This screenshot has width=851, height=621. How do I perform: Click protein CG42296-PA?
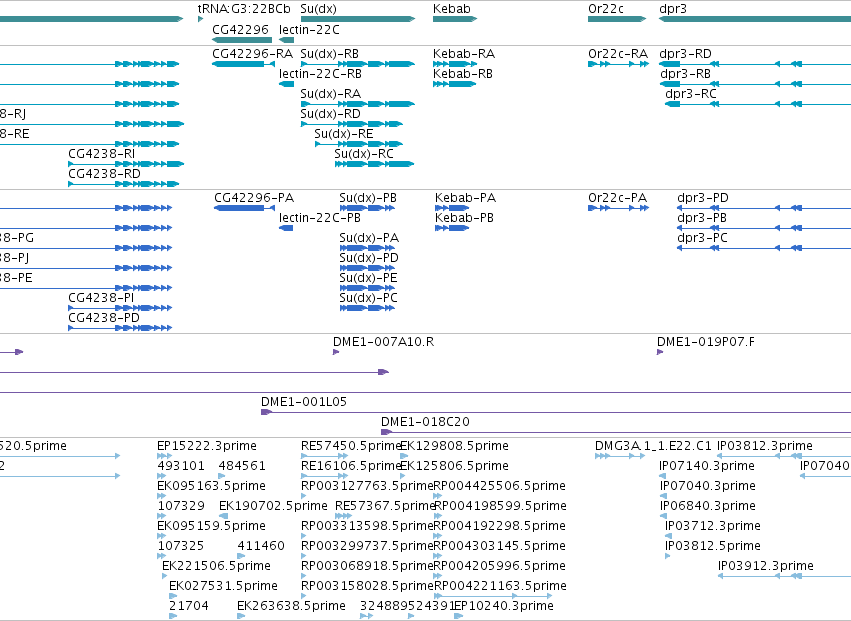pyautogui.click(x=245, y=208)
